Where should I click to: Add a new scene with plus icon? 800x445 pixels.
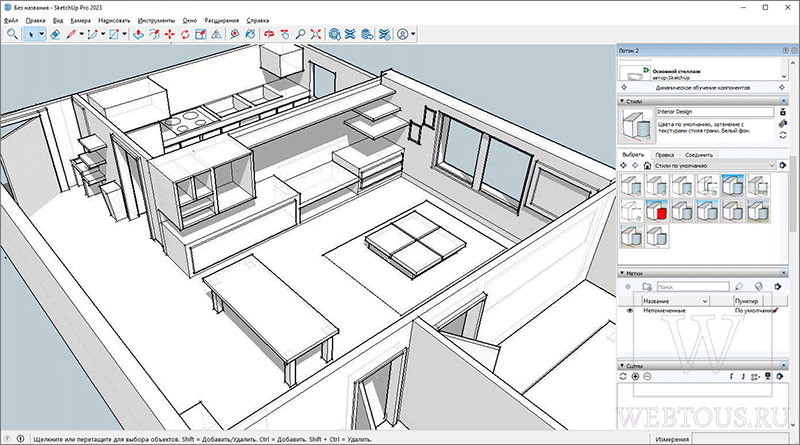(635, 377)
